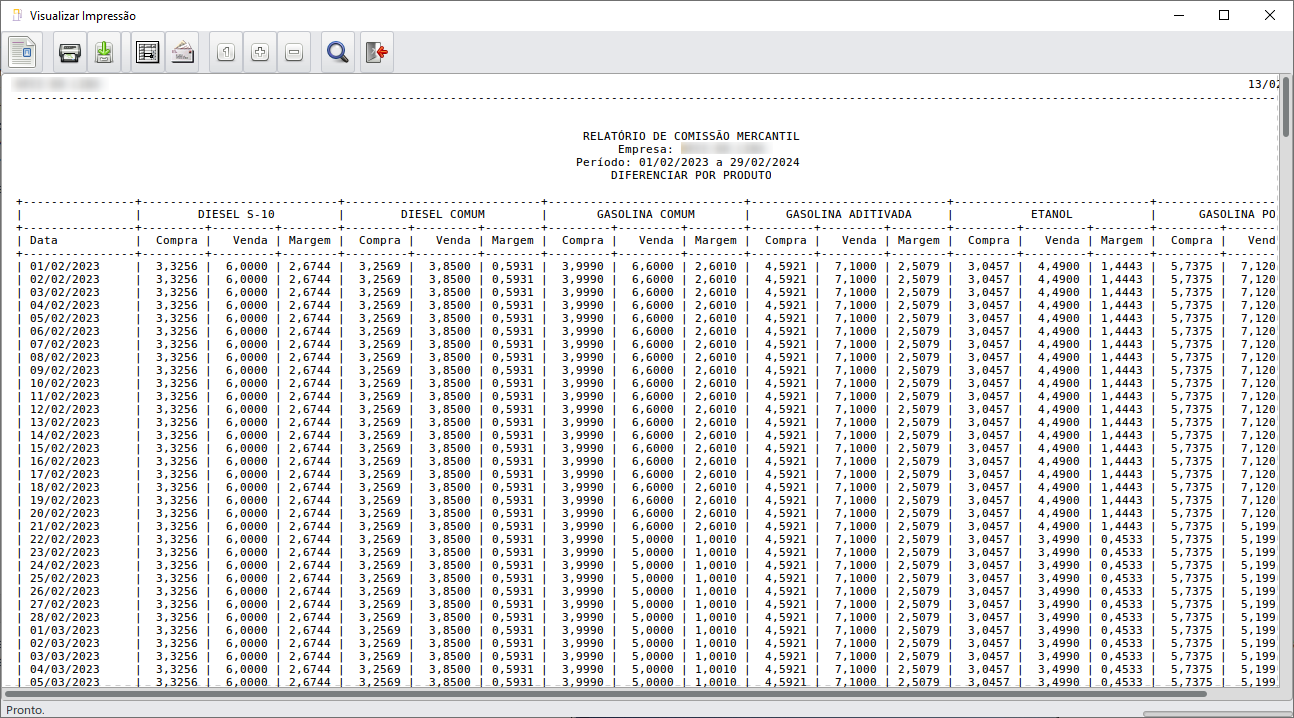The height and width of the screenshot is (718, 1294).
Task: Reset zoom with the '1' button
Action: 226,53
